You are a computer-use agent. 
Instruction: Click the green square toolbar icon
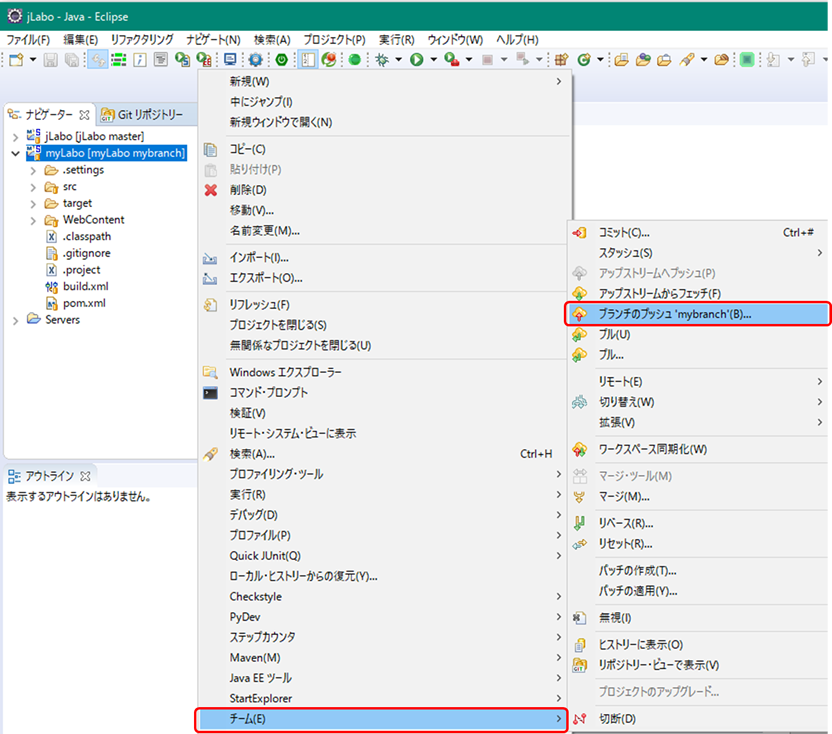tap(747, 60)
